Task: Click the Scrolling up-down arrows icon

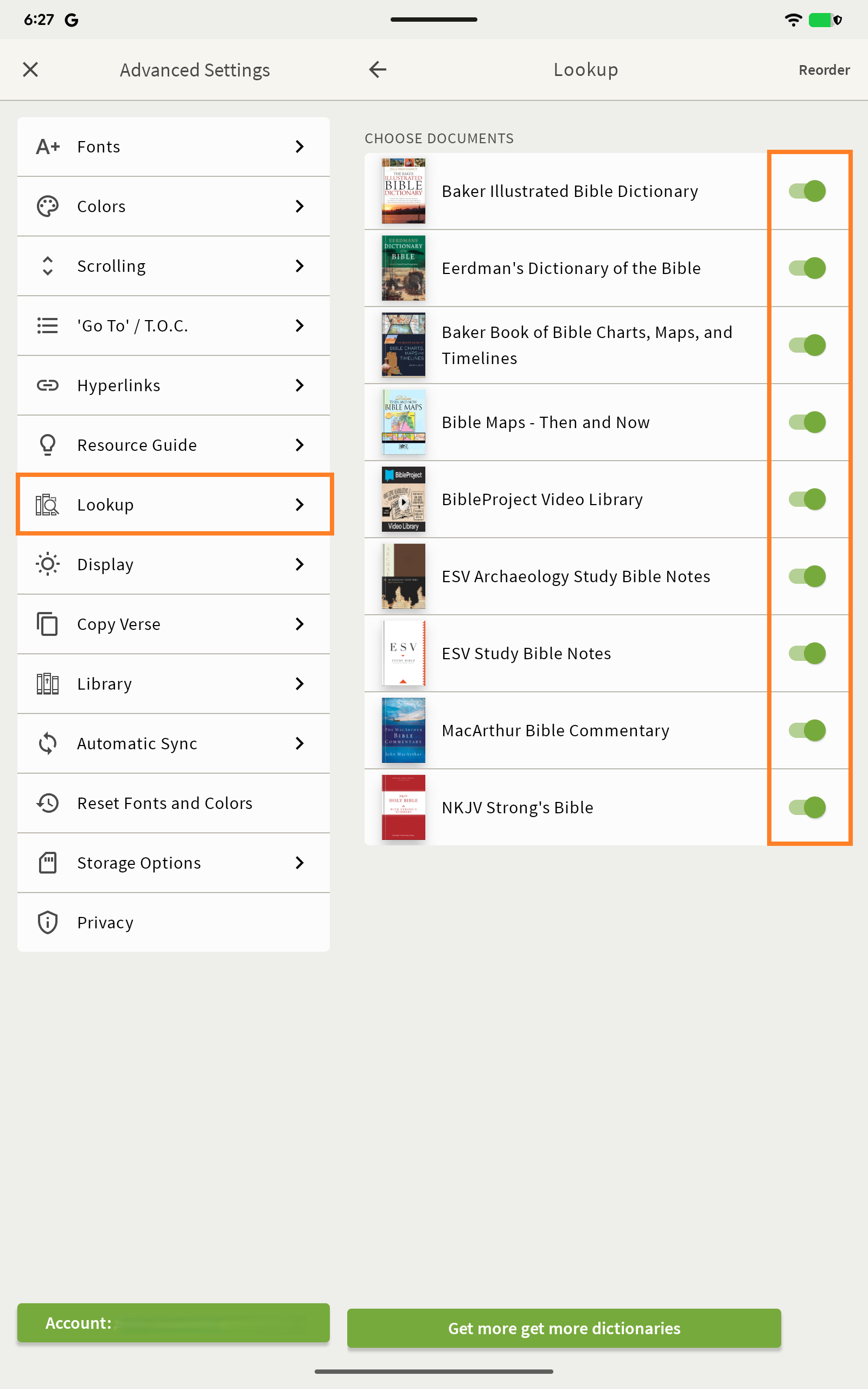Action: click(x=48, y=266)
